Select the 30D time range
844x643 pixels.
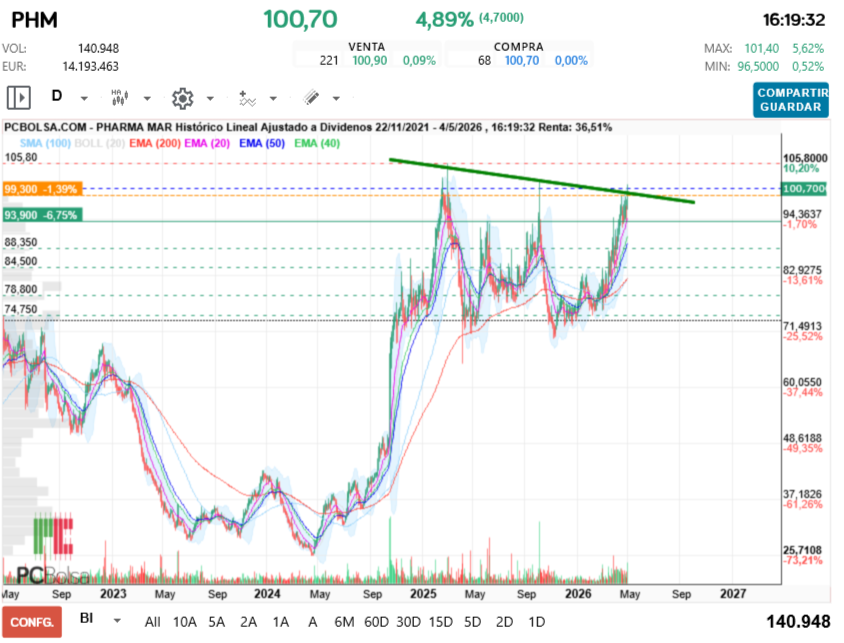coord(409,622)
